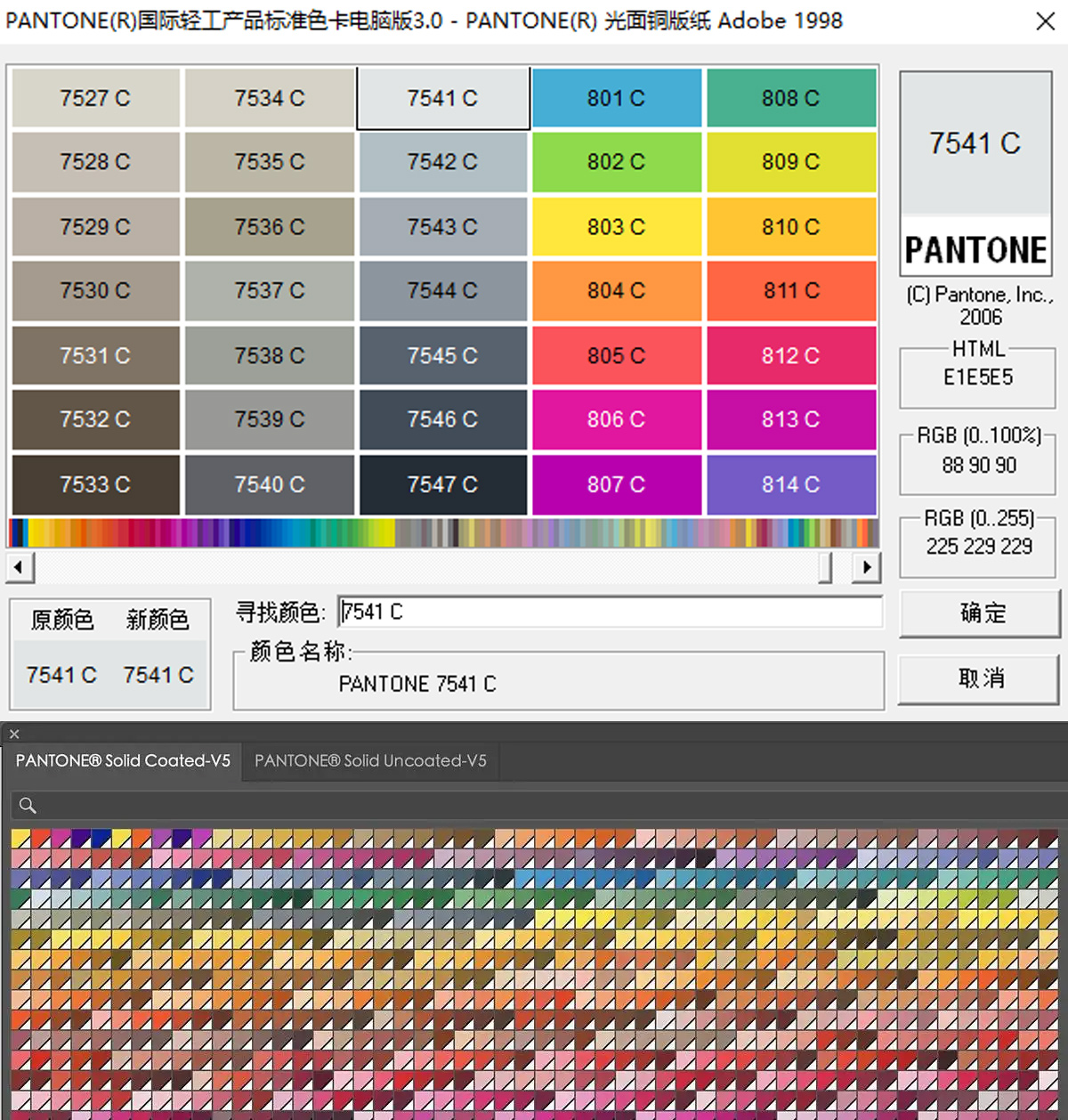Click the RGB percent value 88 90 90
This screenshot has width=1068, height=1120.
(979, 465)
